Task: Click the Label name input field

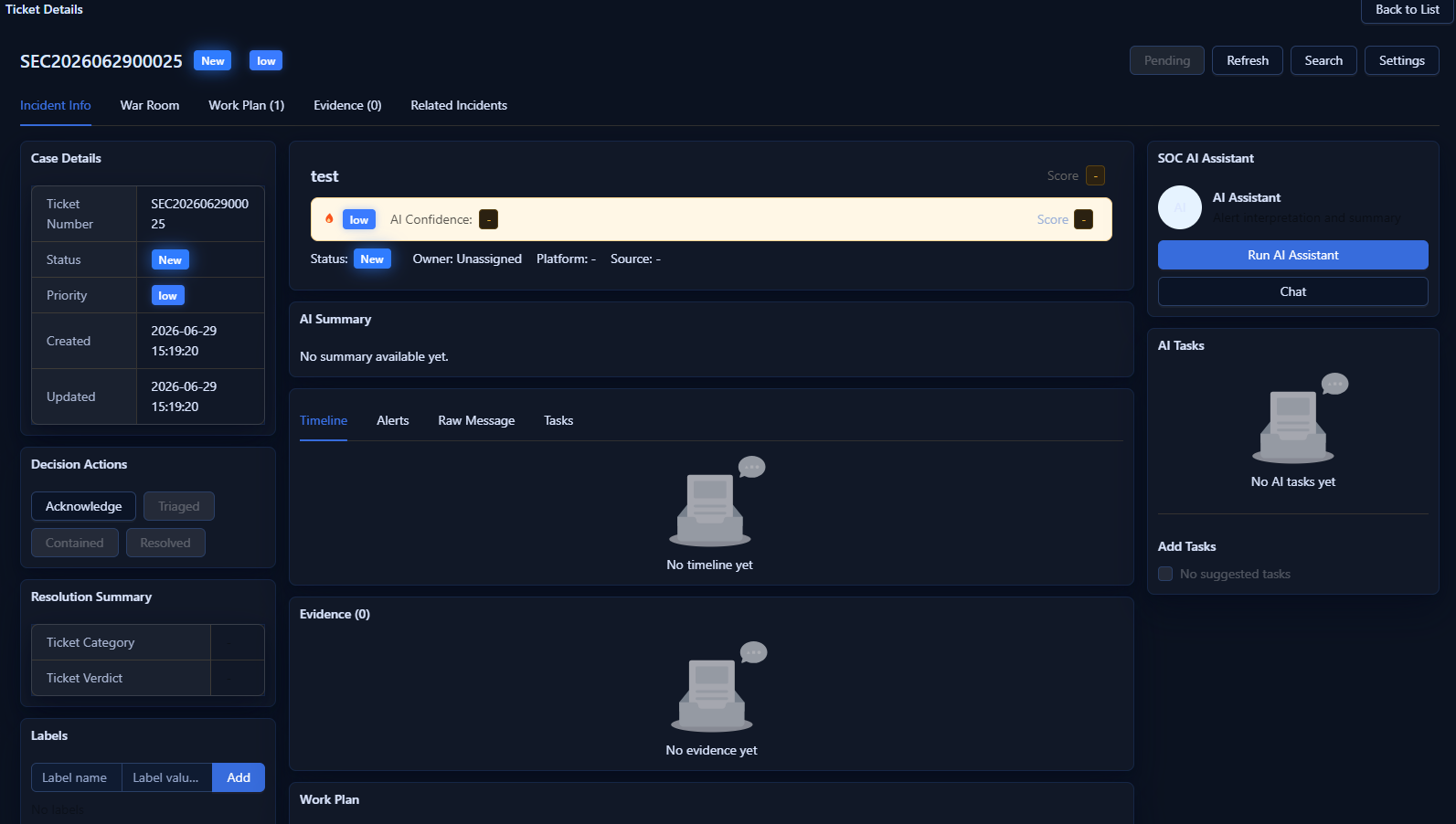Action: tap(77, 777)
